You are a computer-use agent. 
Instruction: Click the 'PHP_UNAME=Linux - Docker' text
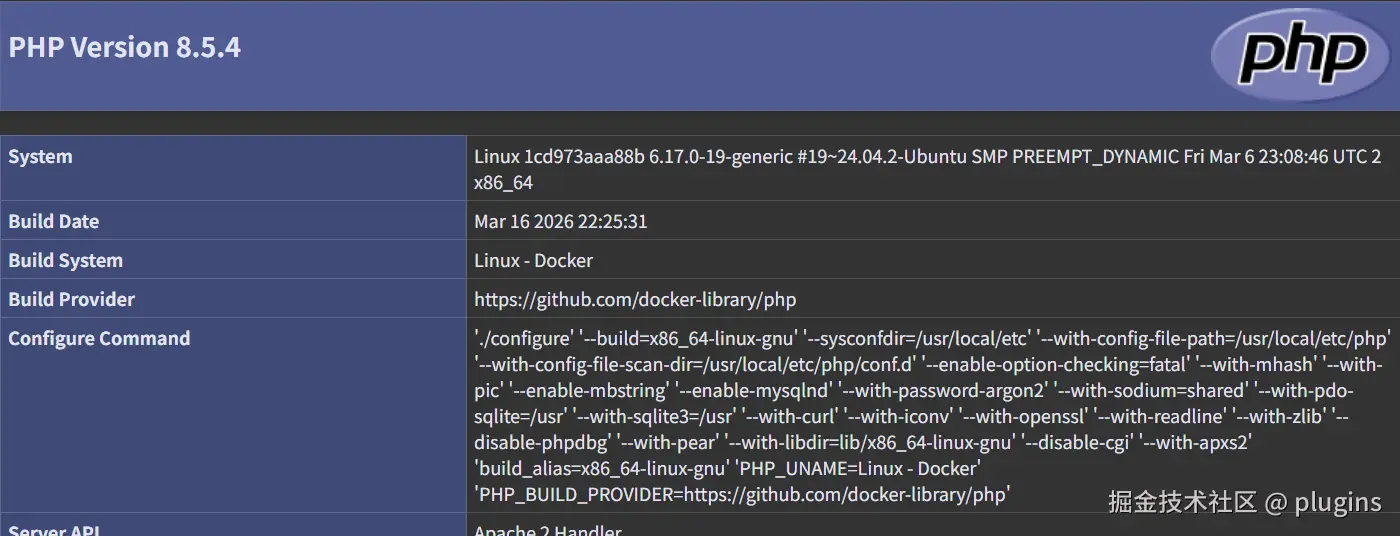[x=856, y=468]
